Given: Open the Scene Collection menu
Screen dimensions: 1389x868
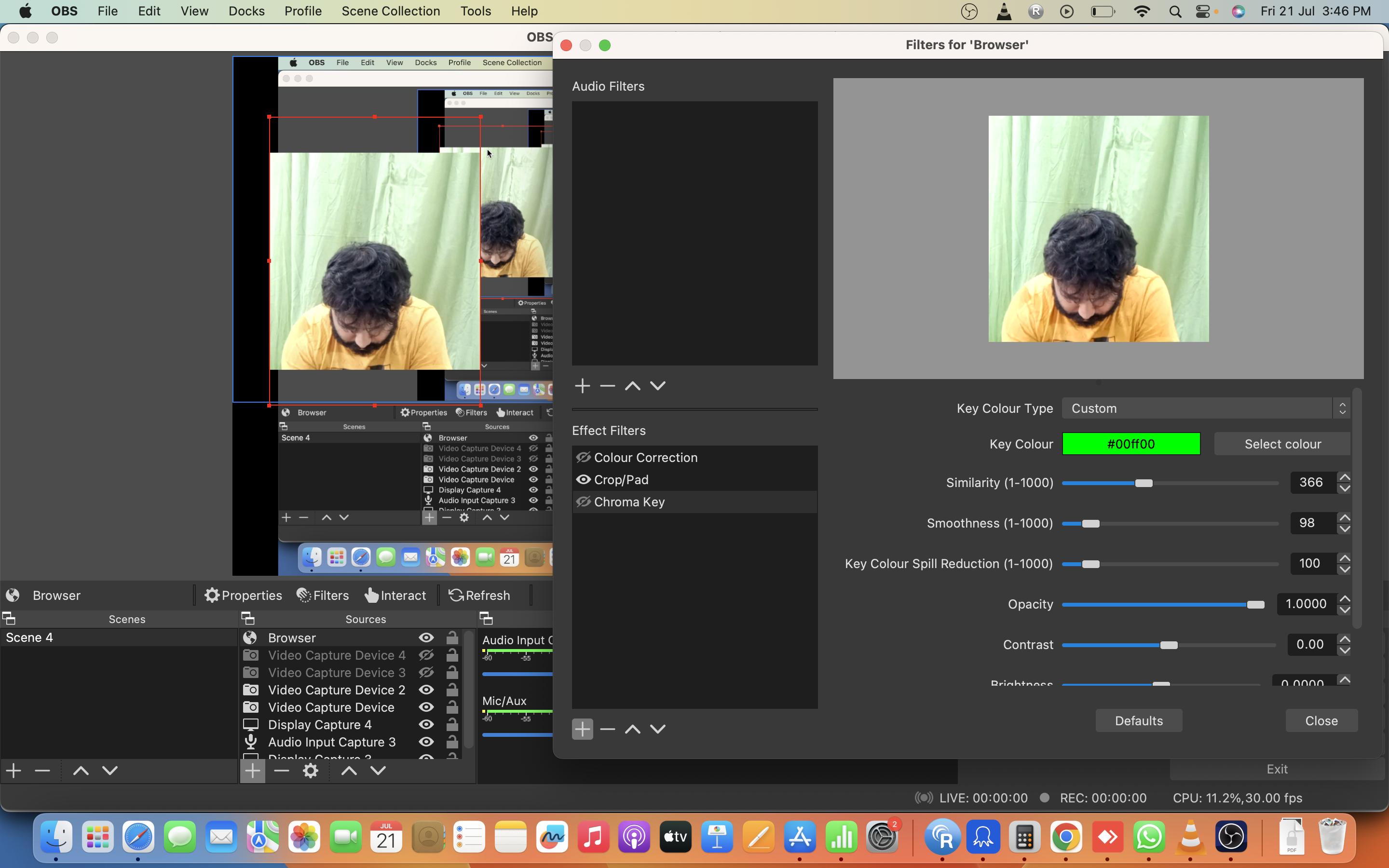Looking at the screenshot, I should (390, 12).
